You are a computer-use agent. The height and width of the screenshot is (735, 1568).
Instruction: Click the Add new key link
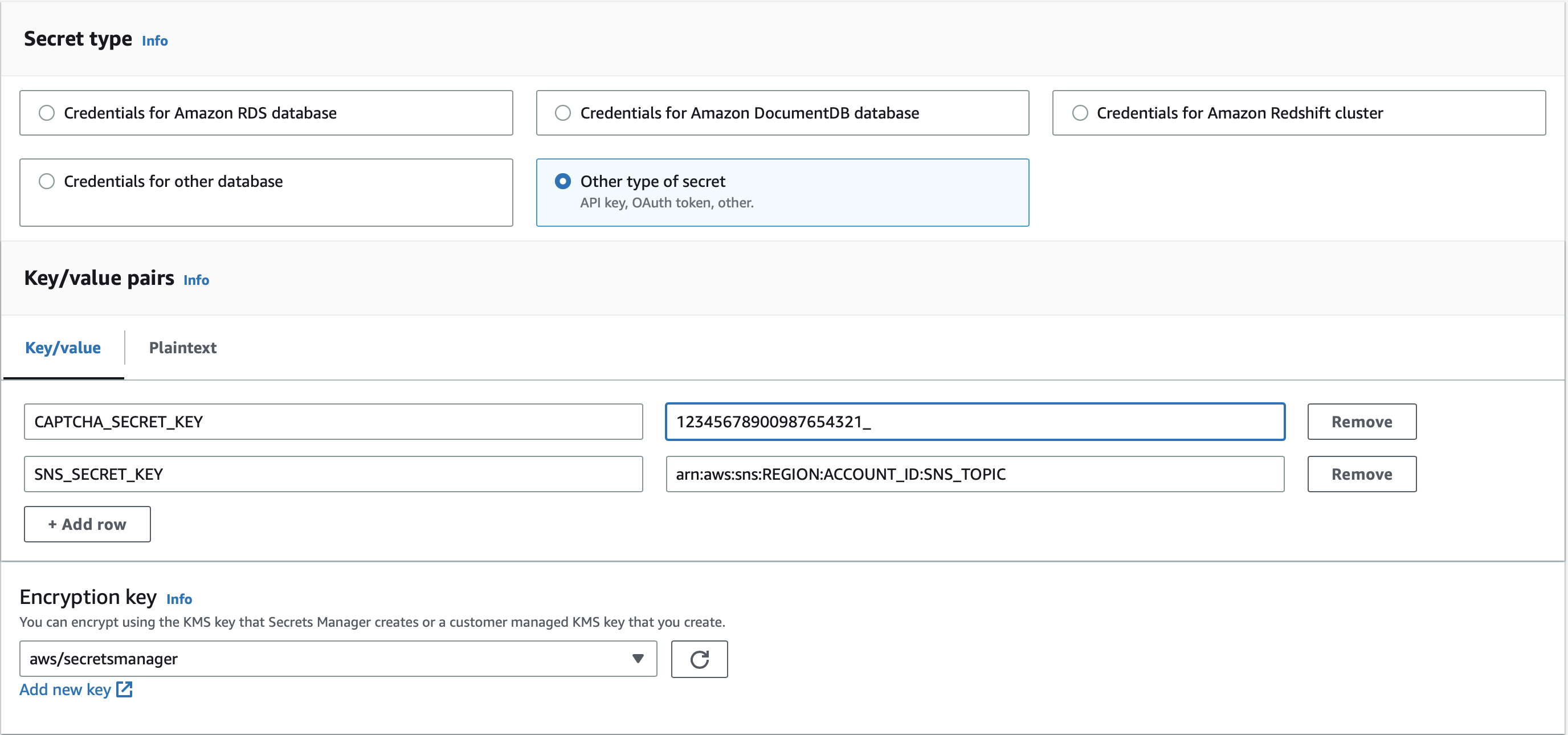point(65,689)
